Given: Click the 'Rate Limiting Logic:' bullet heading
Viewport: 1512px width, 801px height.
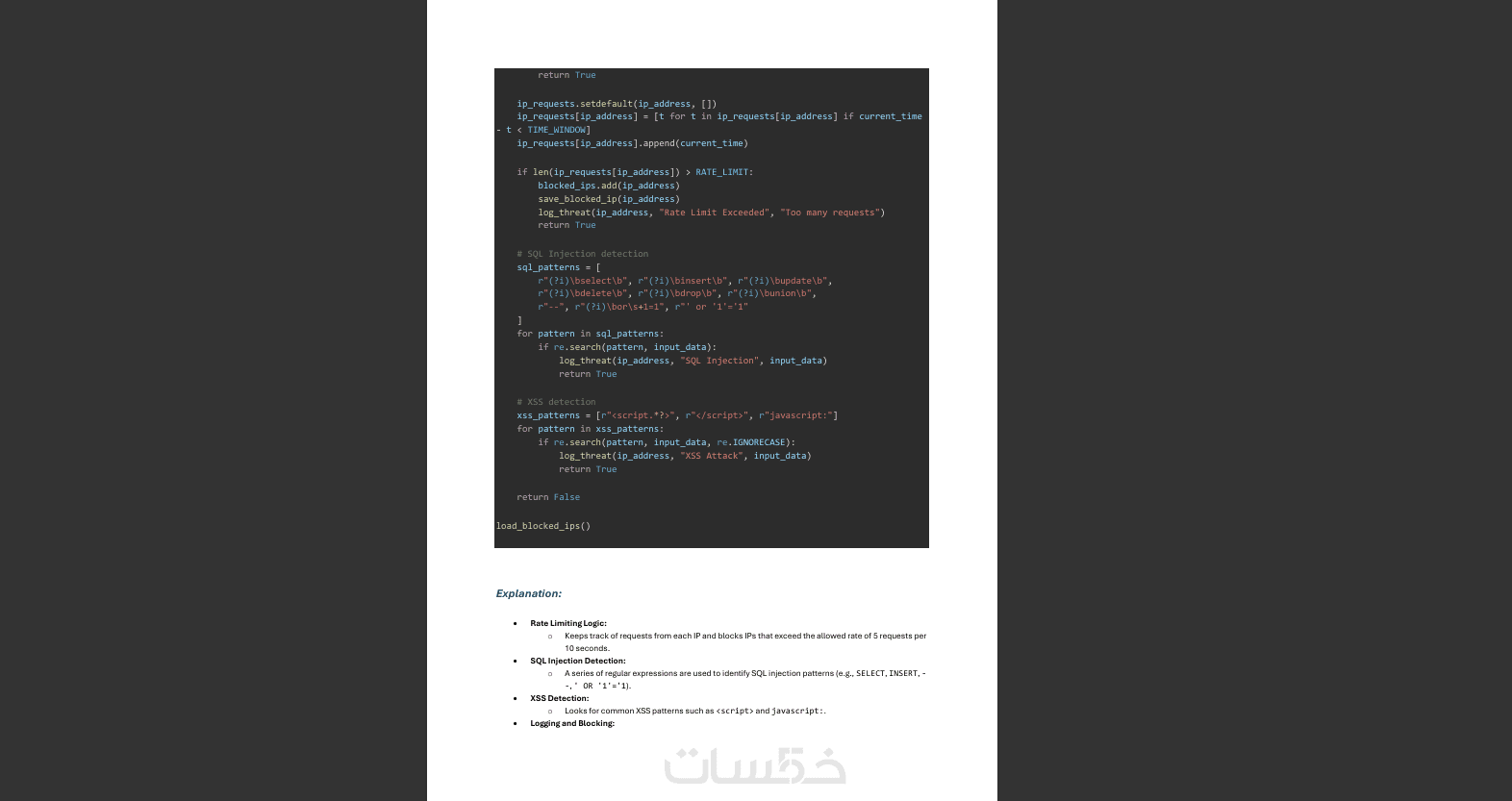Looking at the screenshot, I should [x=568, y=623].
